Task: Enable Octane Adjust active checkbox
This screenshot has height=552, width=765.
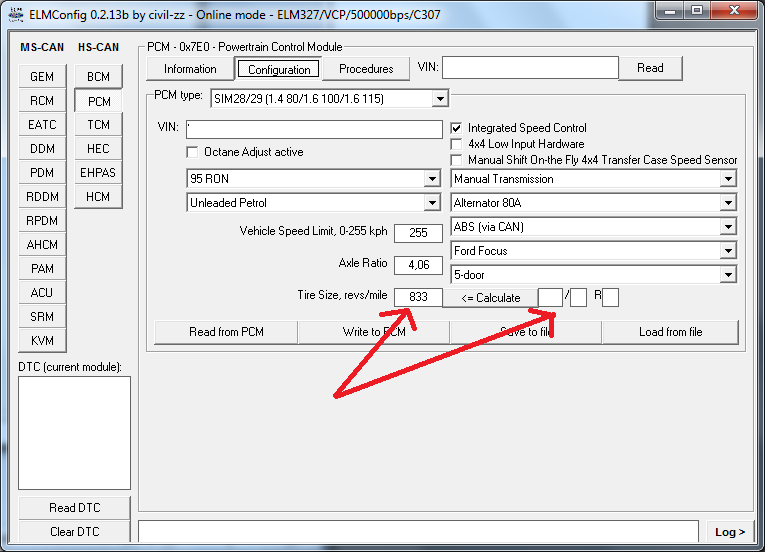Action: pos(194,152)
